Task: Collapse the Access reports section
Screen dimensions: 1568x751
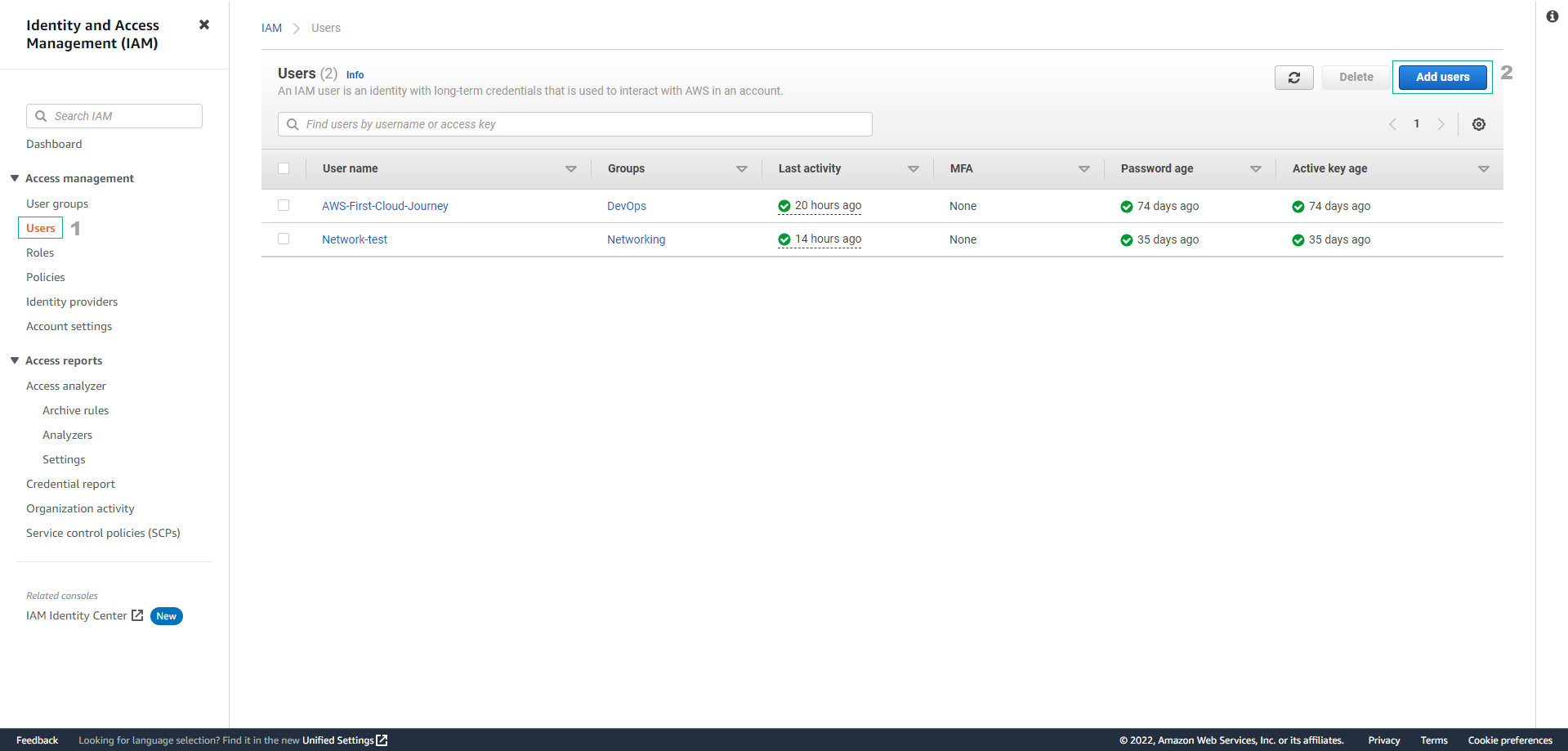Action: [x=15, y=360]
